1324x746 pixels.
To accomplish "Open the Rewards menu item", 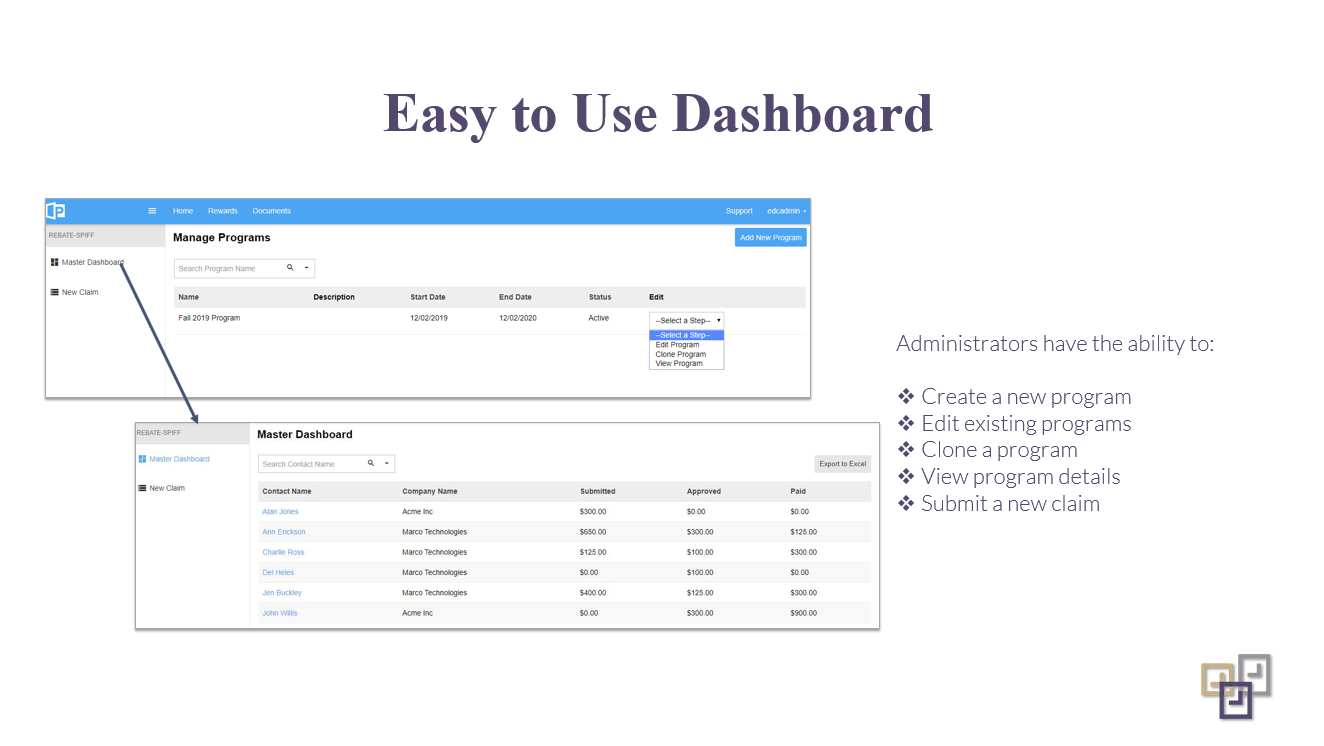I will coord(222,212).
